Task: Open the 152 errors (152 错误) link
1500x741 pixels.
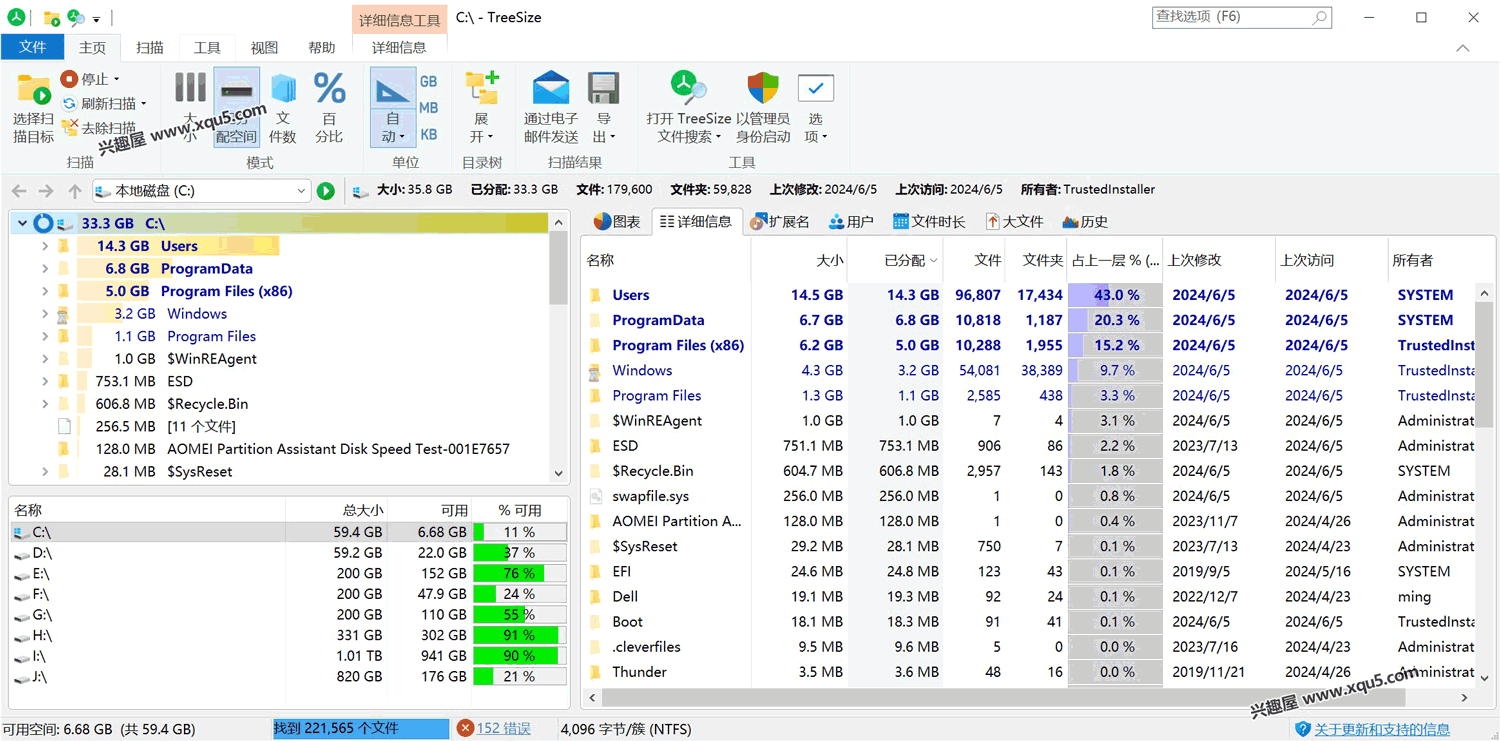Action: click(503, 729)
